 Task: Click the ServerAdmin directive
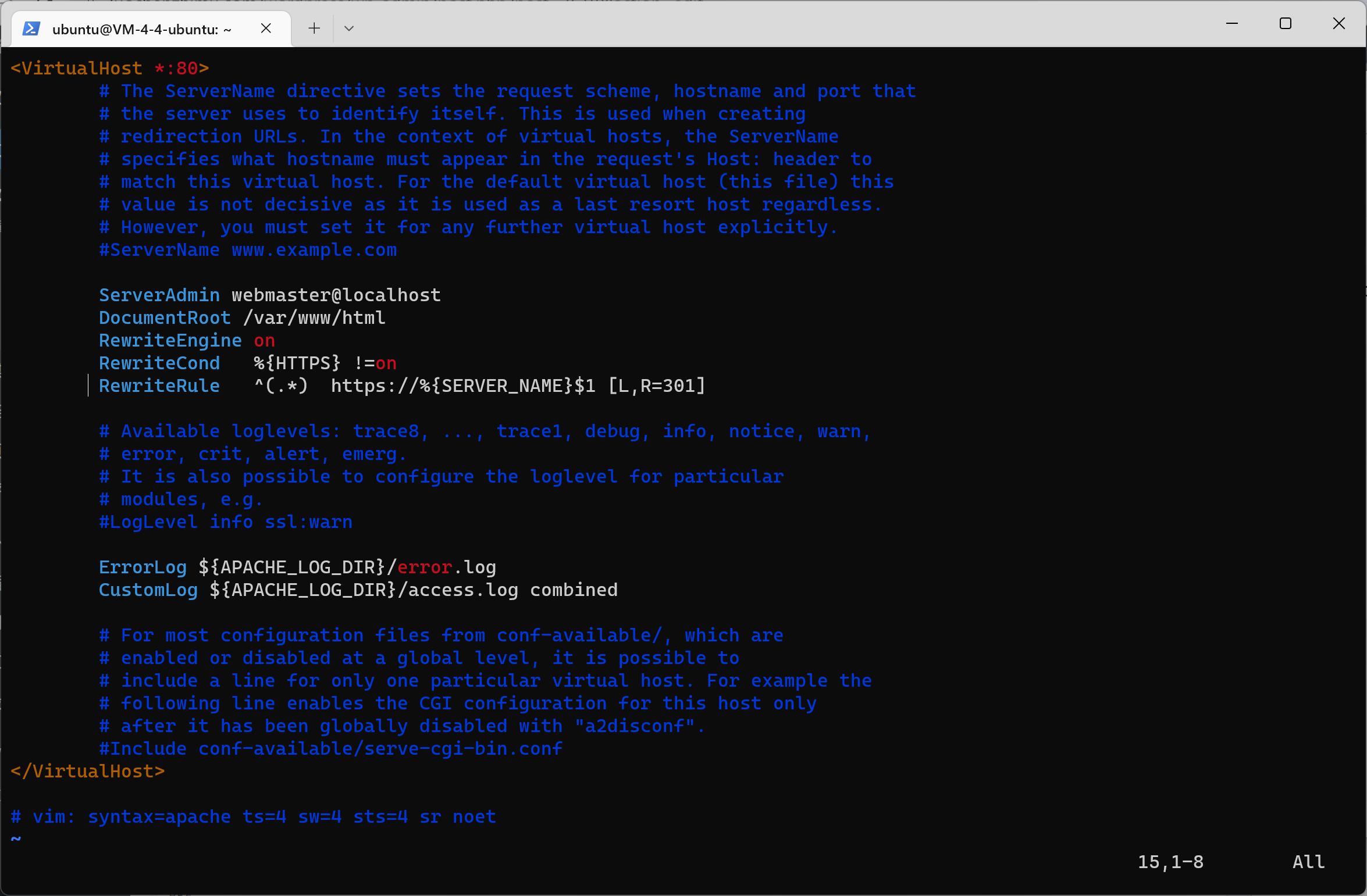(159, 295)
